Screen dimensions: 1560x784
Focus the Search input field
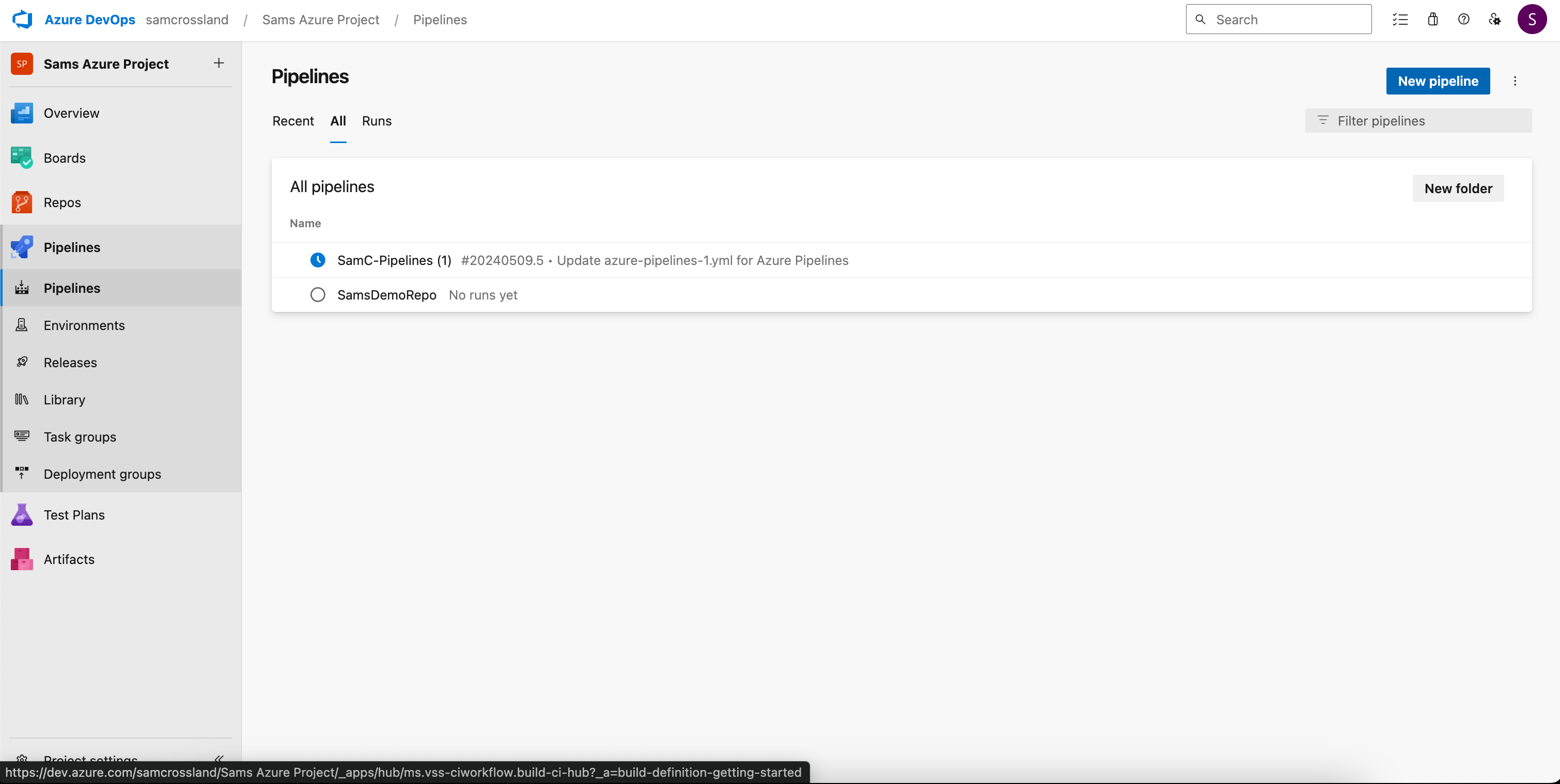(x=1278, y=20)
